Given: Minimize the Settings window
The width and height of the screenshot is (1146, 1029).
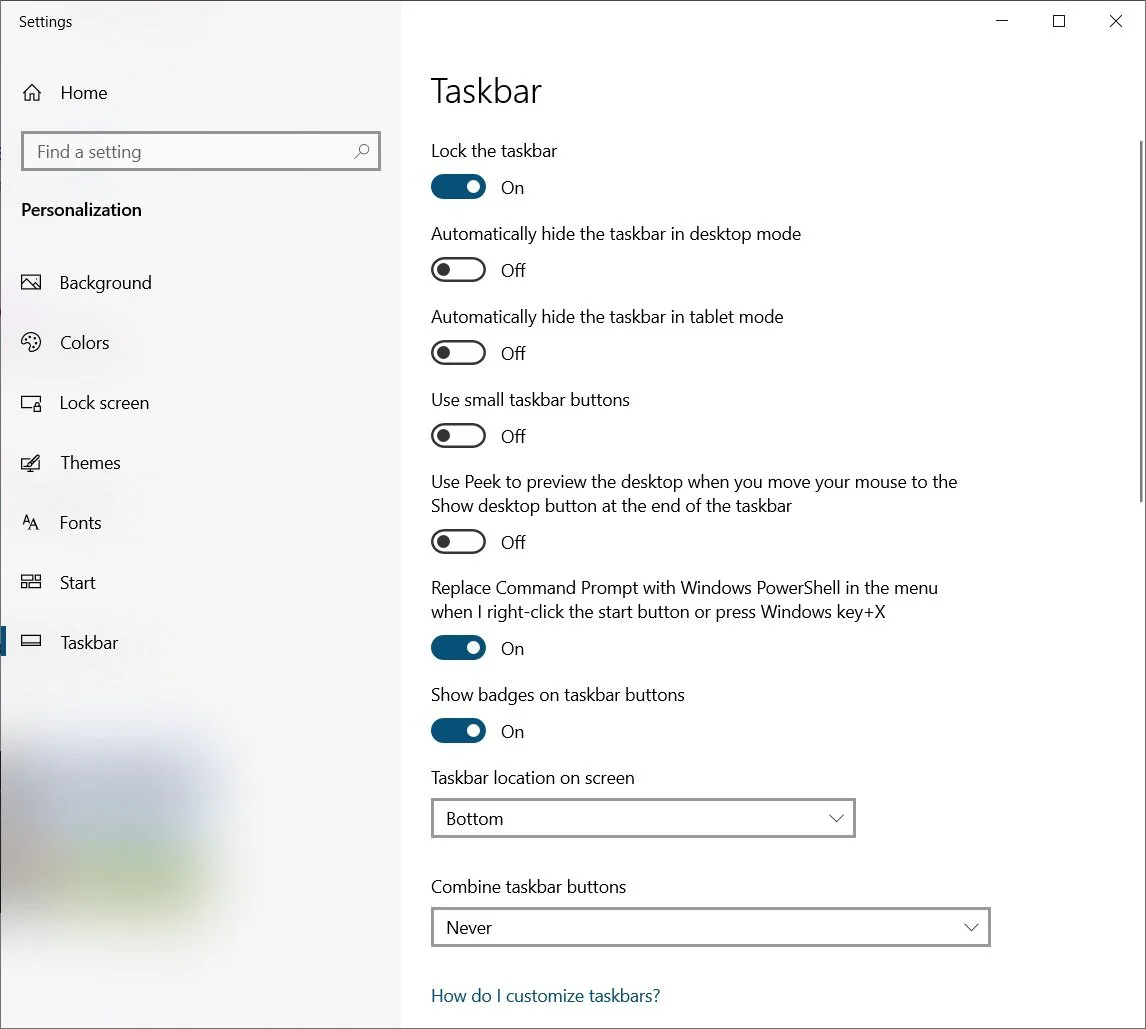Looking at the screenshot, I should tap(1002, 20).
